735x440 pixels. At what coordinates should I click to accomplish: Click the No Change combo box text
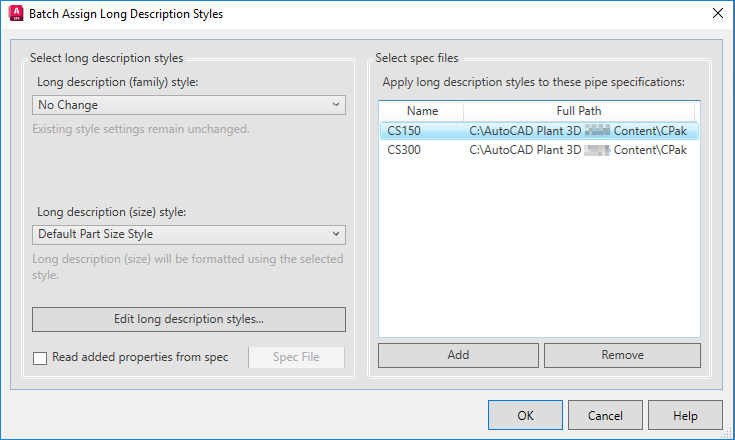(x=68, y=105)
